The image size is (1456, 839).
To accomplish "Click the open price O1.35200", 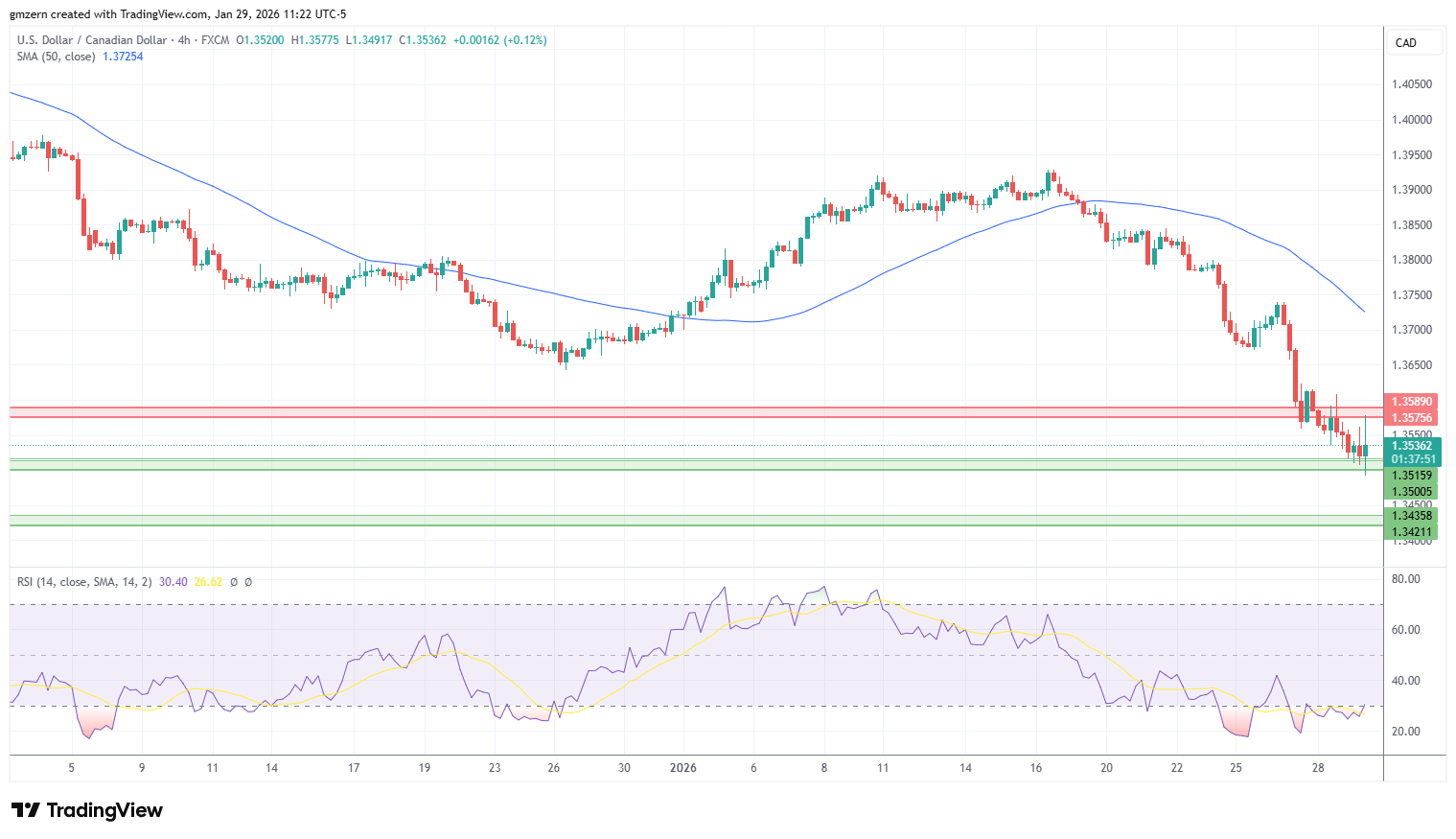I will click(260, 40).
